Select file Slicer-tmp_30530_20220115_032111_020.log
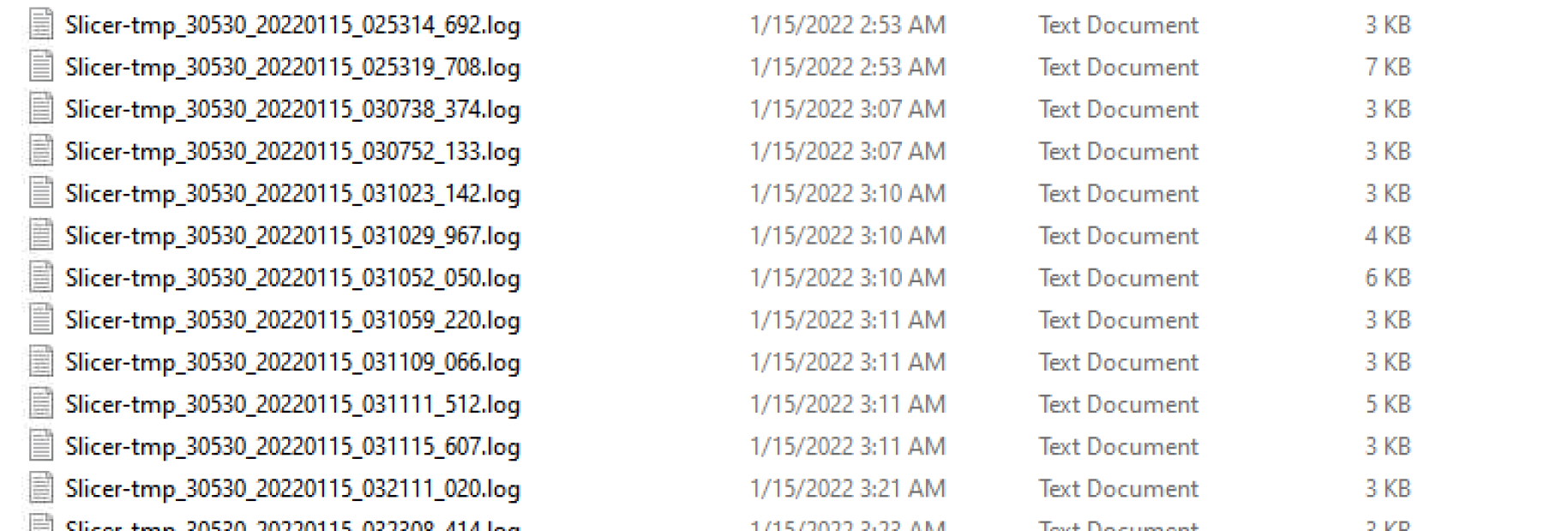The width and height of the screenshot is (1568, 531). [x=293, y=488]
